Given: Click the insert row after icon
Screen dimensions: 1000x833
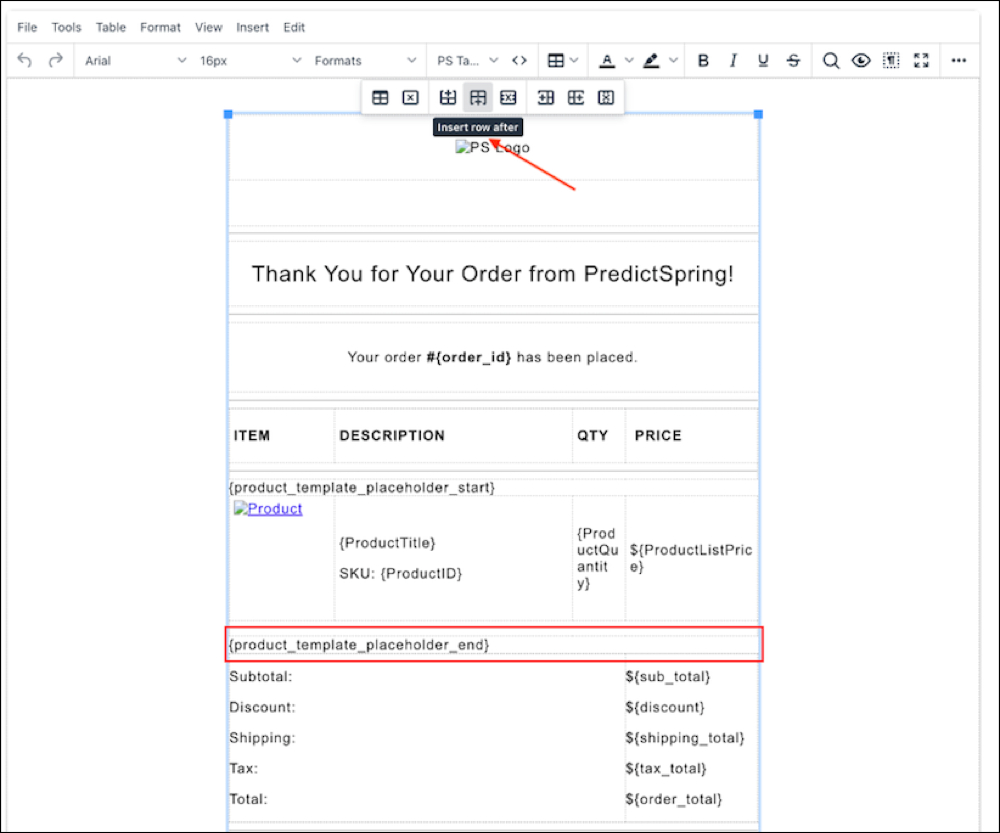Looking at the screenshot, I should pos(478,98).
